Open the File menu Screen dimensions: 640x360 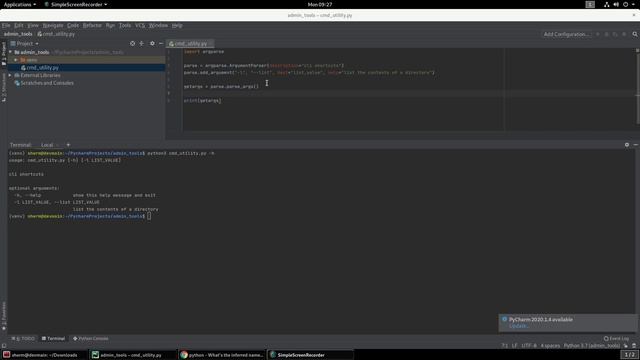[6, 25]
